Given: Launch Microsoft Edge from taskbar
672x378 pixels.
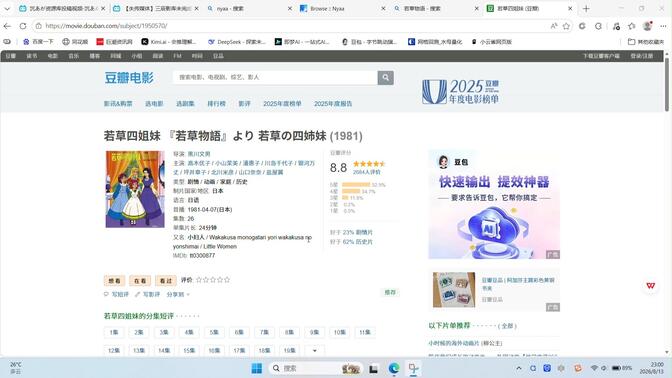Looking at the screenshot, I should (x=393, y=368).
